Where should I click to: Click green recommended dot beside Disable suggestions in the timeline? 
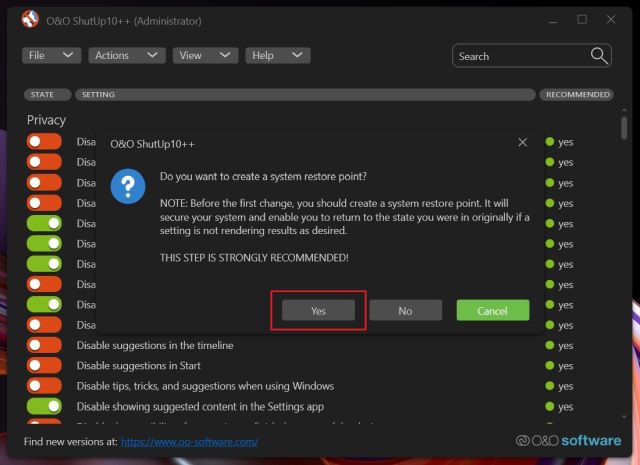click(x=550, y=345)
